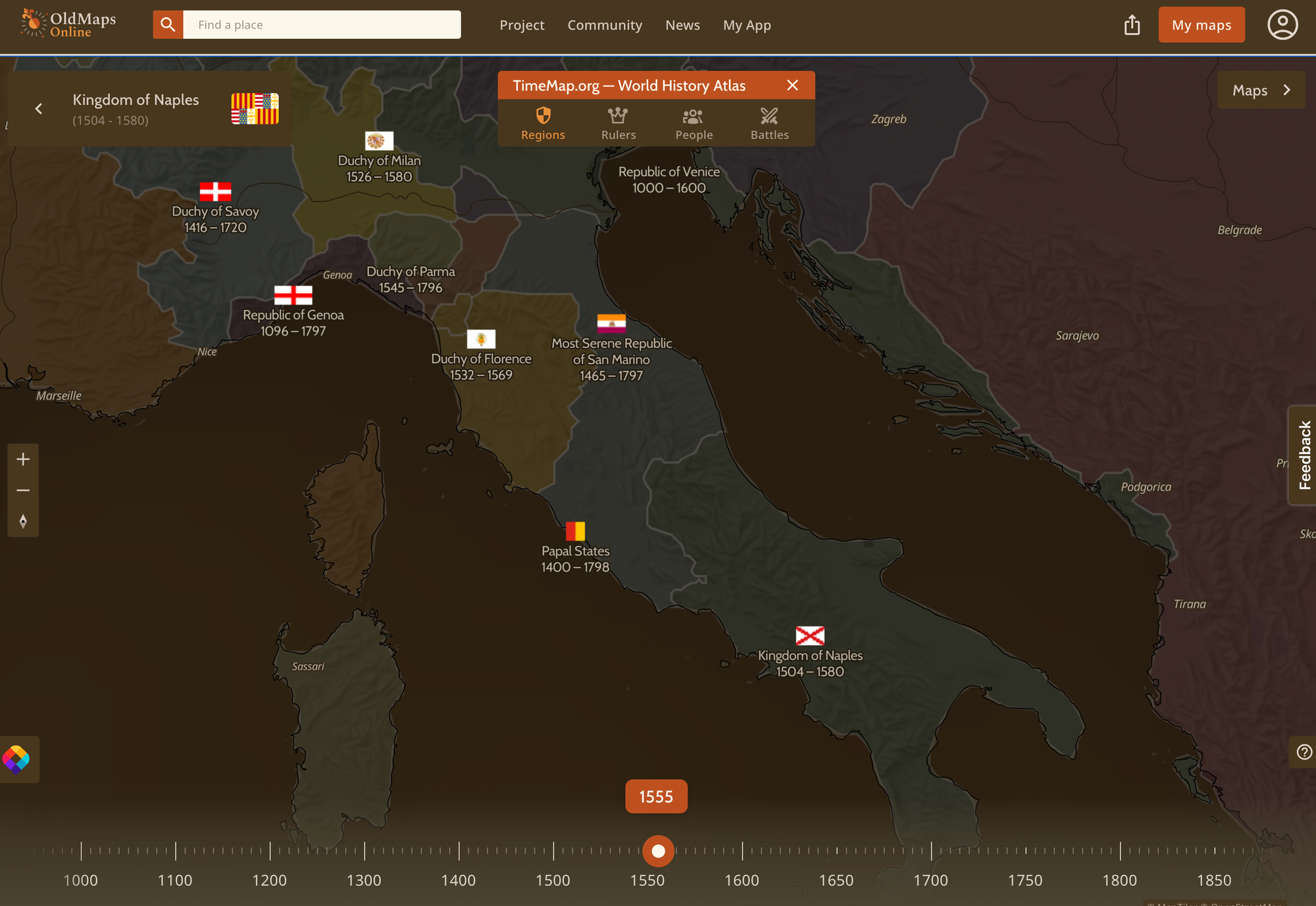Click the OldMaps Online logo
The image size is (1316, 906).
tap(68, 24)
